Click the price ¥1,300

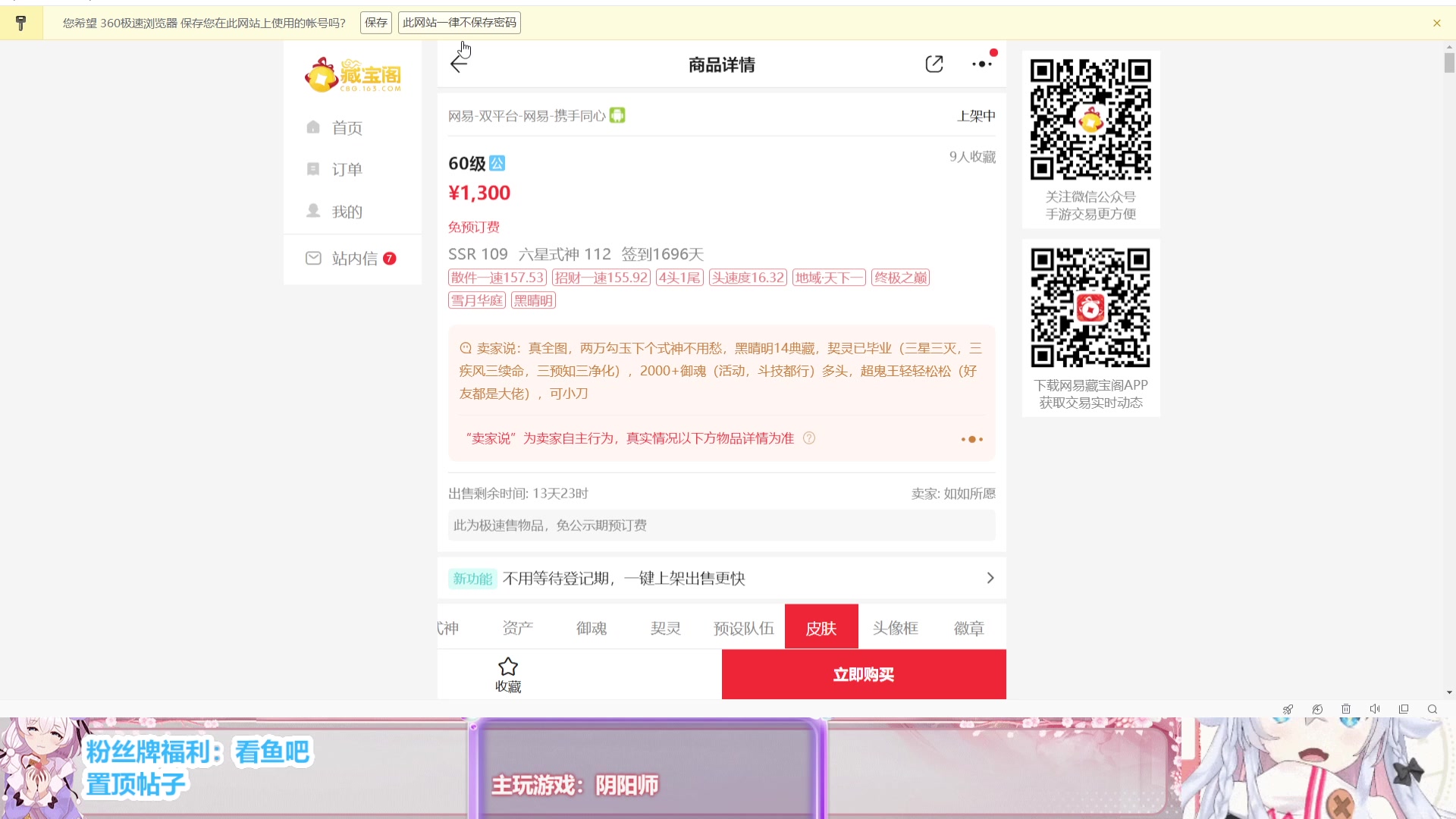[x=479, y=193]
